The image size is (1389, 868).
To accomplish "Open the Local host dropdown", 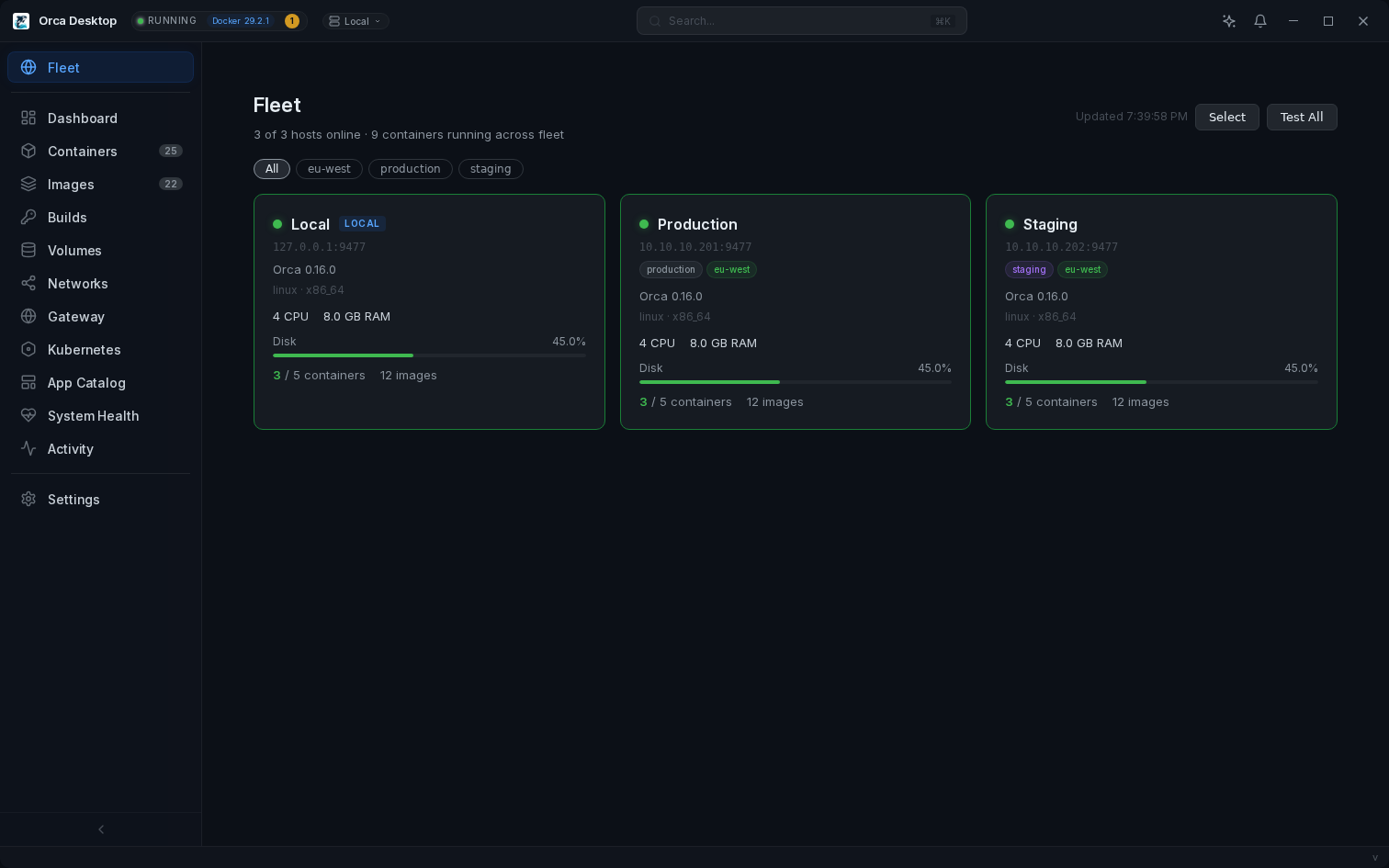I will 356,21.
